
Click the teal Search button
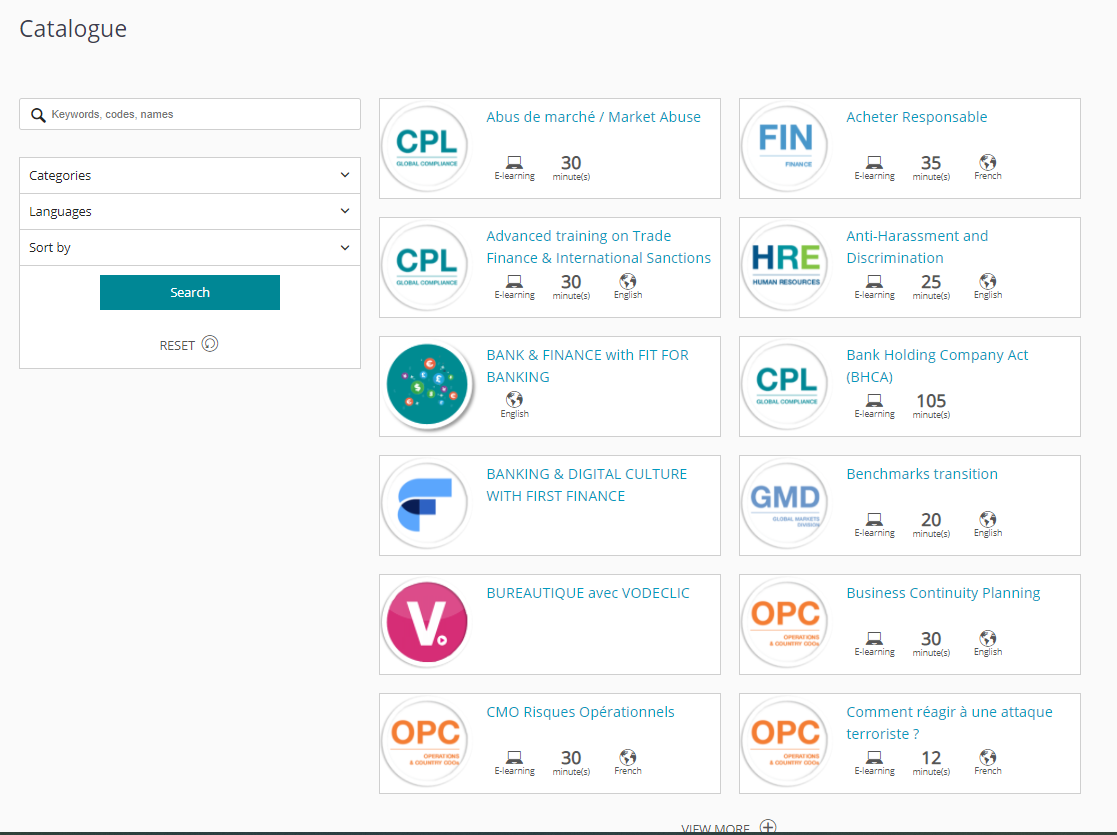click(x=189, y=292)
